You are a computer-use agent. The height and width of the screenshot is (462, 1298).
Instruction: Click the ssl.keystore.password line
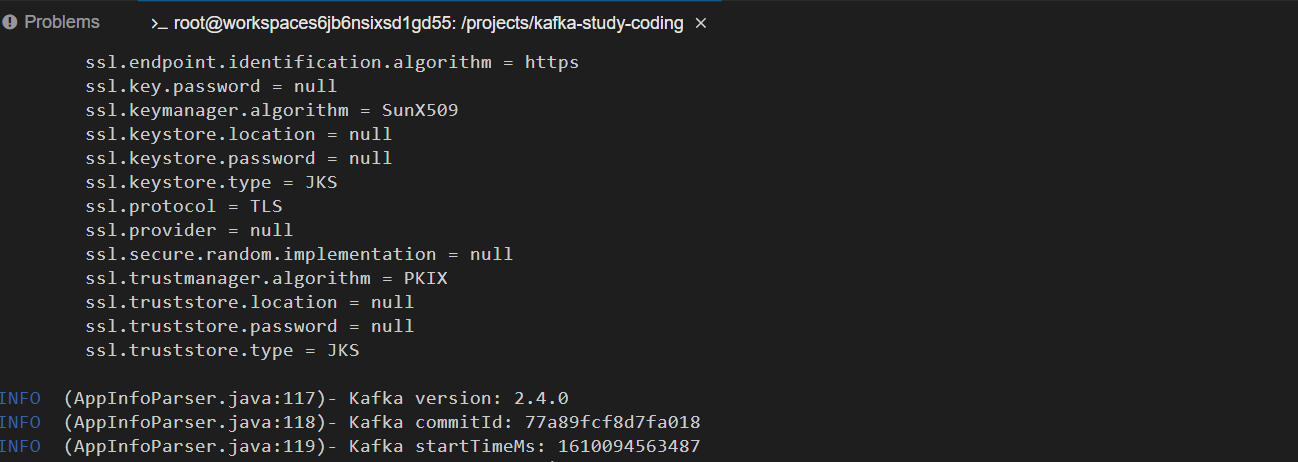point(239,158)
